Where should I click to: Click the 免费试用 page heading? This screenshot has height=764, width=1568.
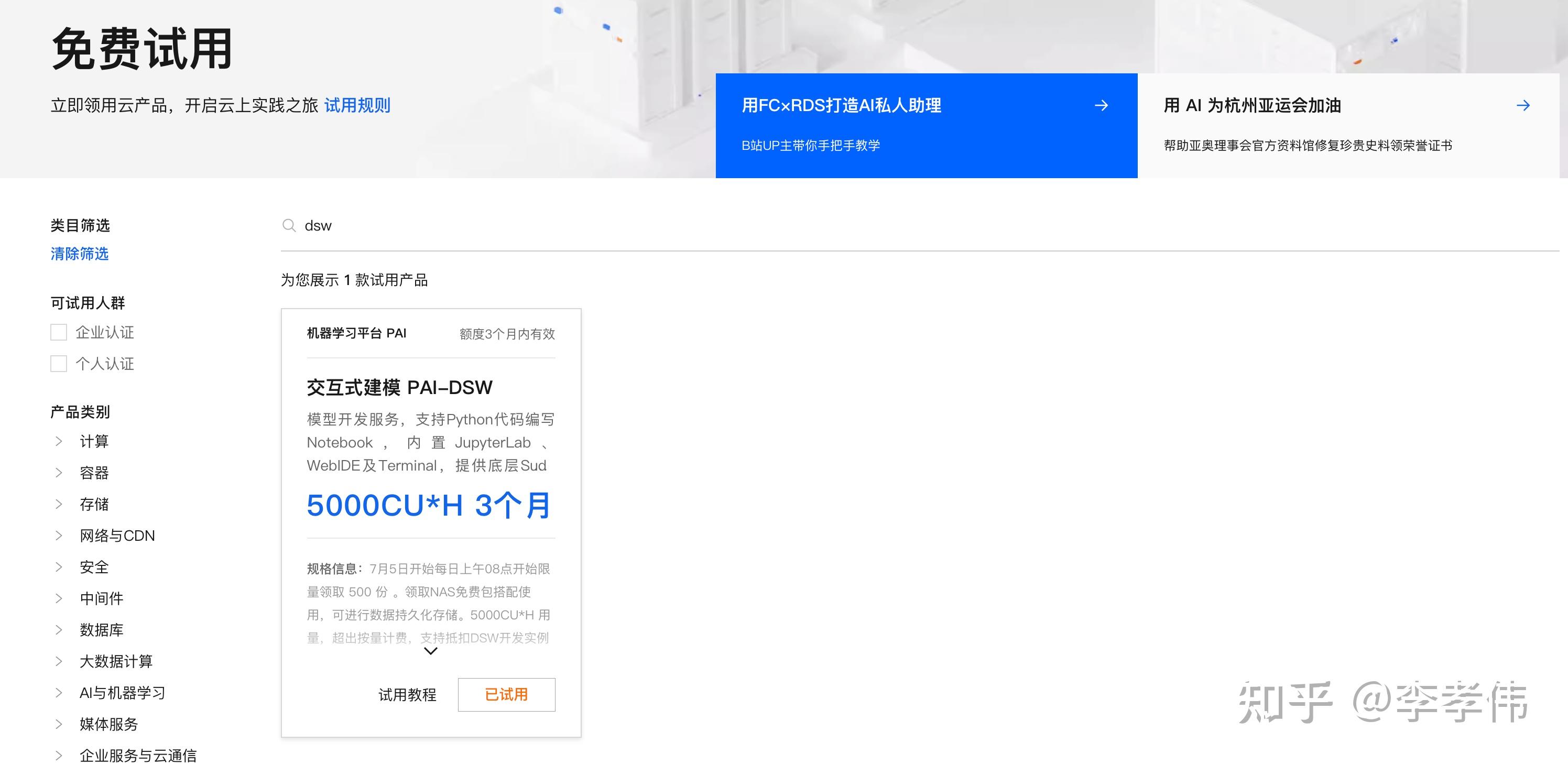click(142, 49)
